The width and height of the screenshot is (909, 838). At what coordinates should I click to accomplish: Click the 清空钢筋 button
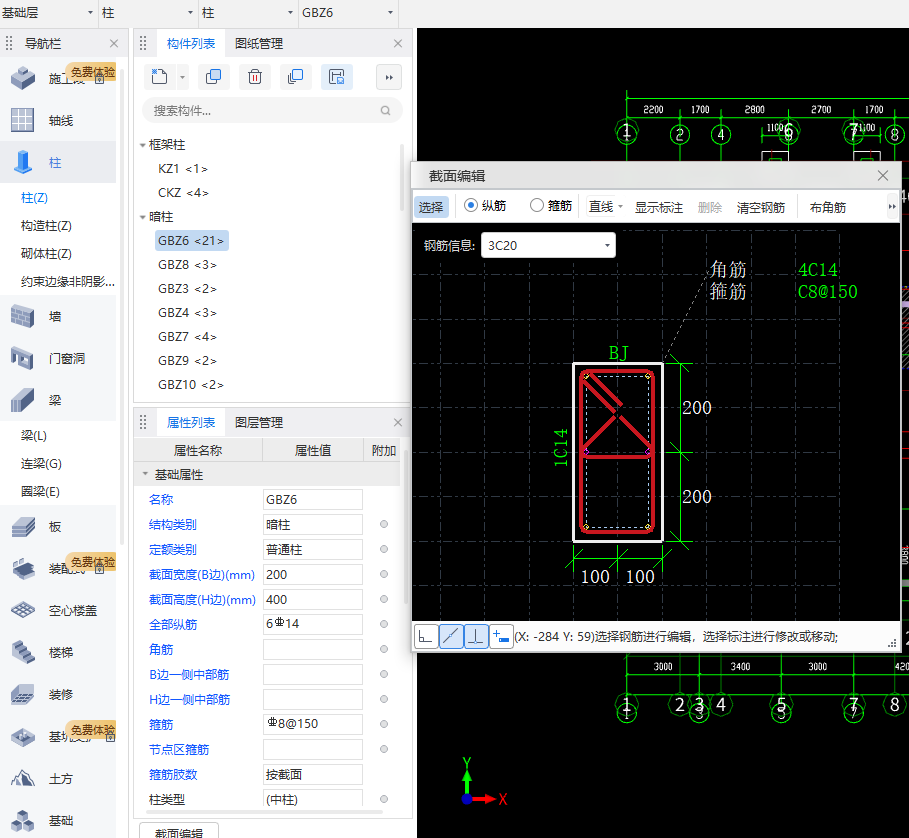[761, 207]
